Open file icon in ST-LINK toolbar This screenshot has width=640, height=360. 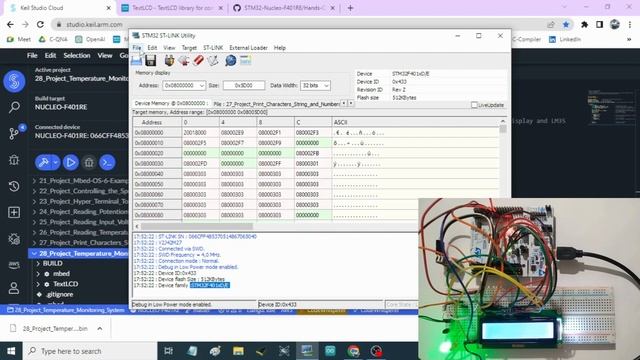[136, 60]
